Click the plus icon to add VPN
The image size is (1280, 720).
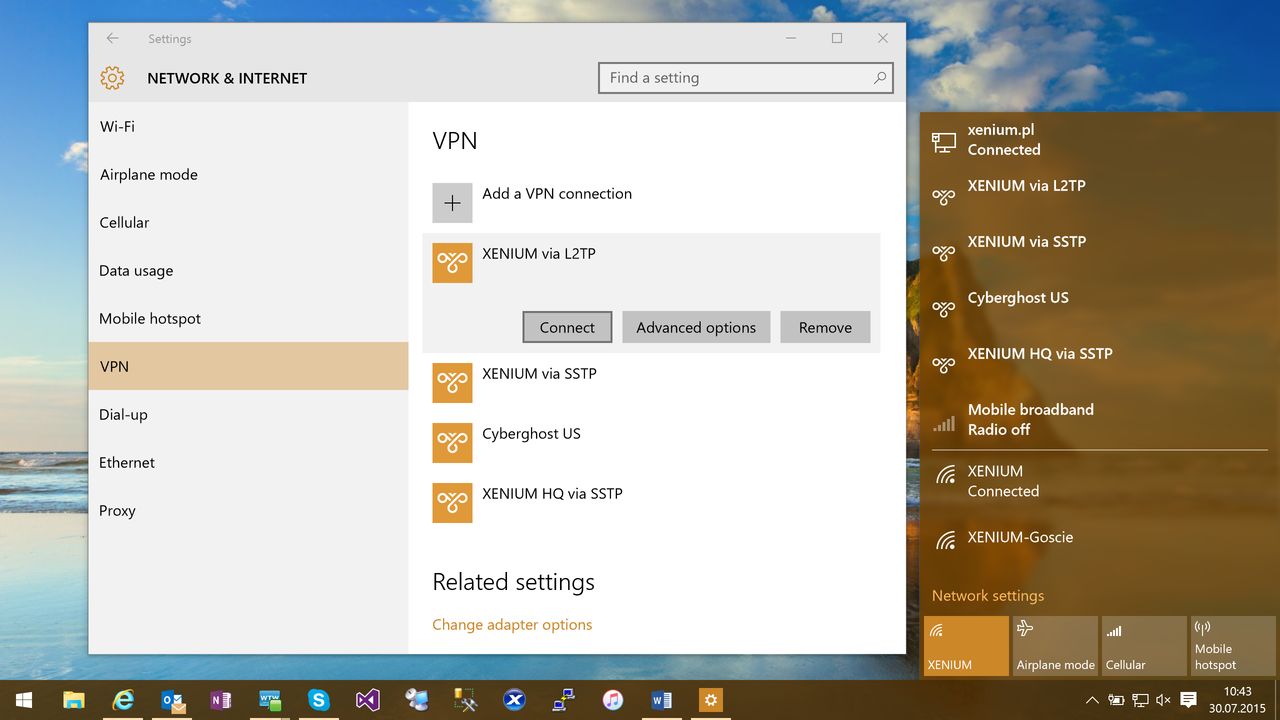click(x=452, y=203)
